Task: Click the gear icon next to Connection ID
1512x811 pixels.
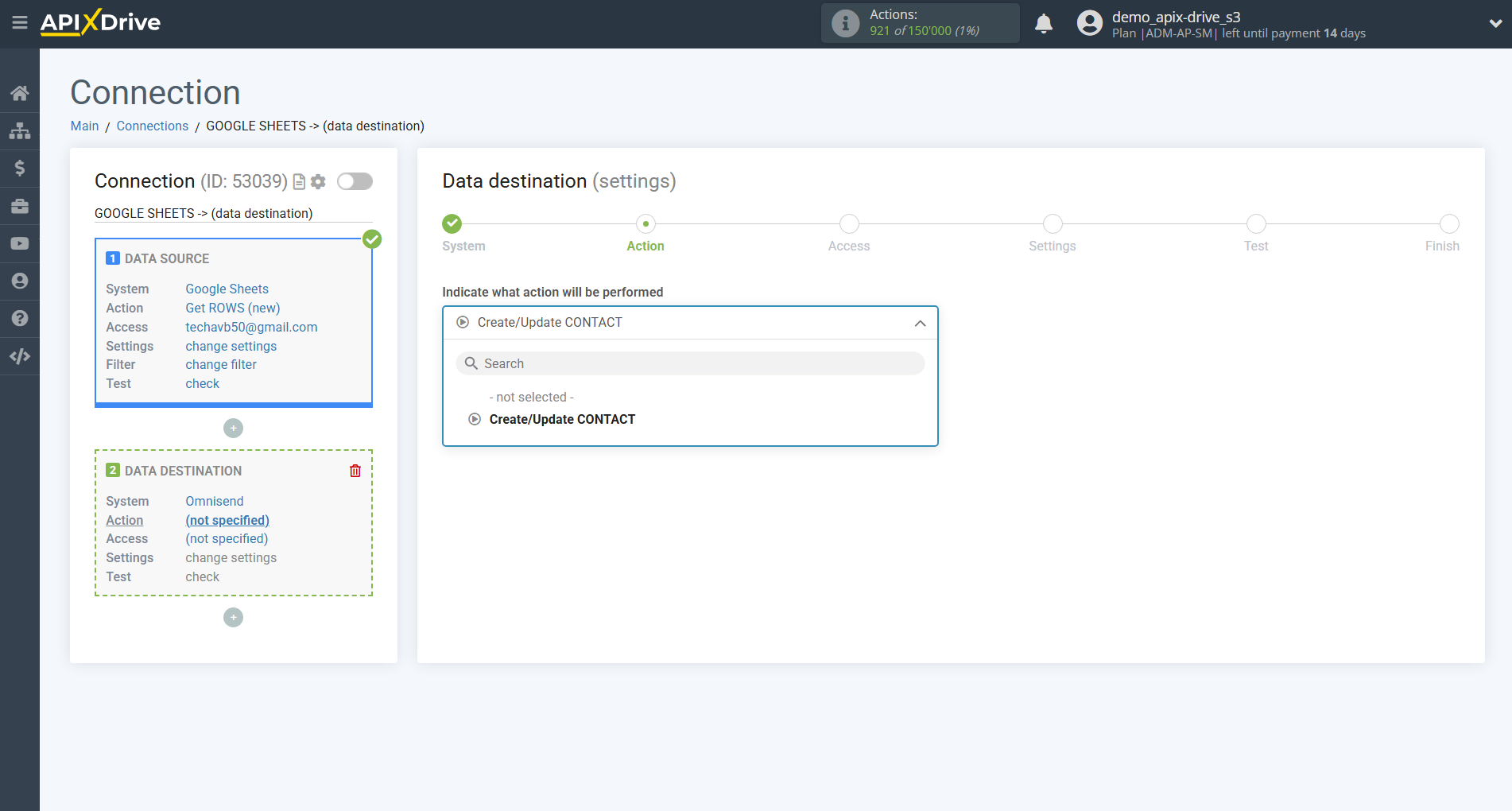Action: (x=318, y=181)
